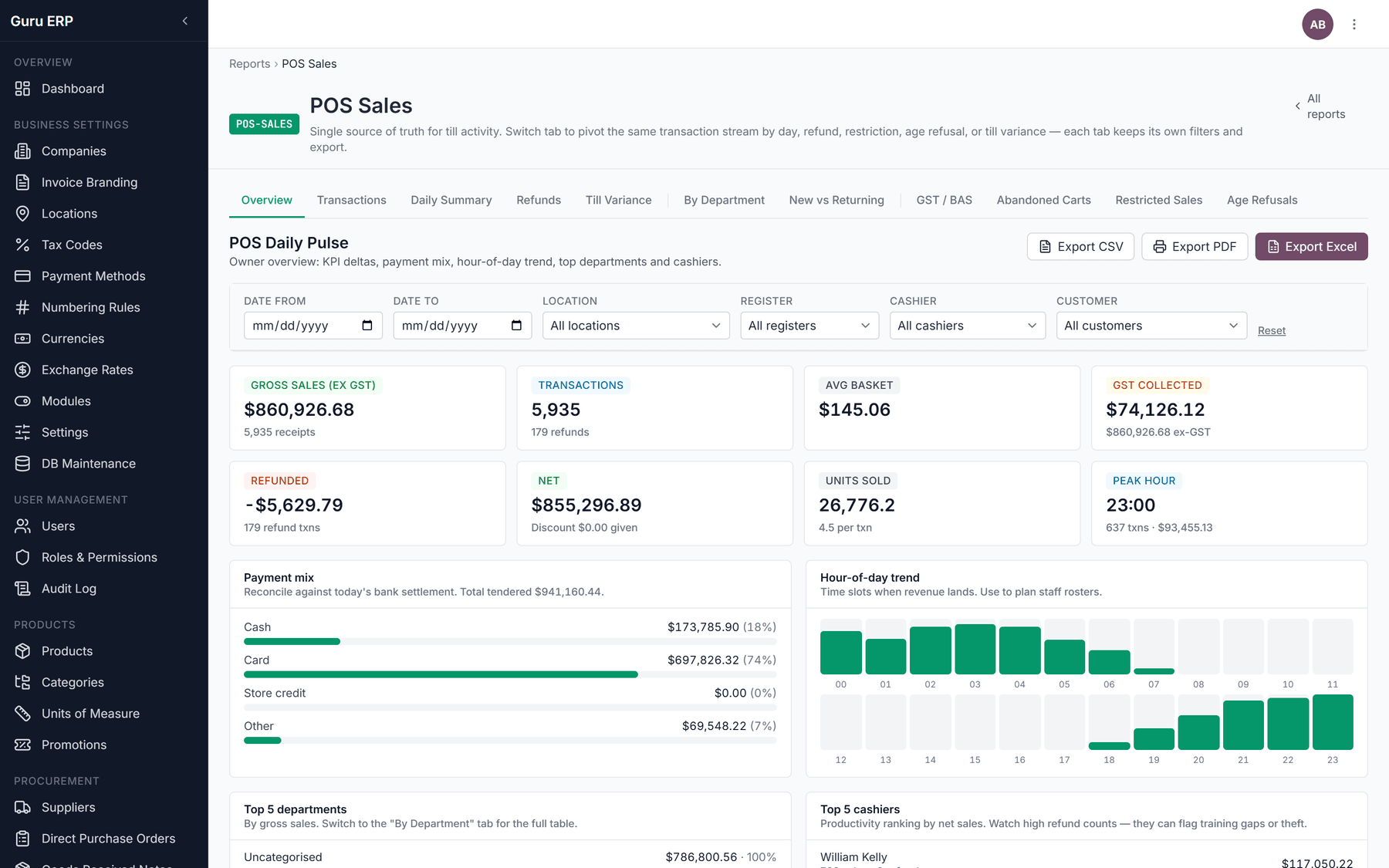This screenshot has width=1389, height=868.
Task: Click the Card payment mix progress bar
Action: 510,674
